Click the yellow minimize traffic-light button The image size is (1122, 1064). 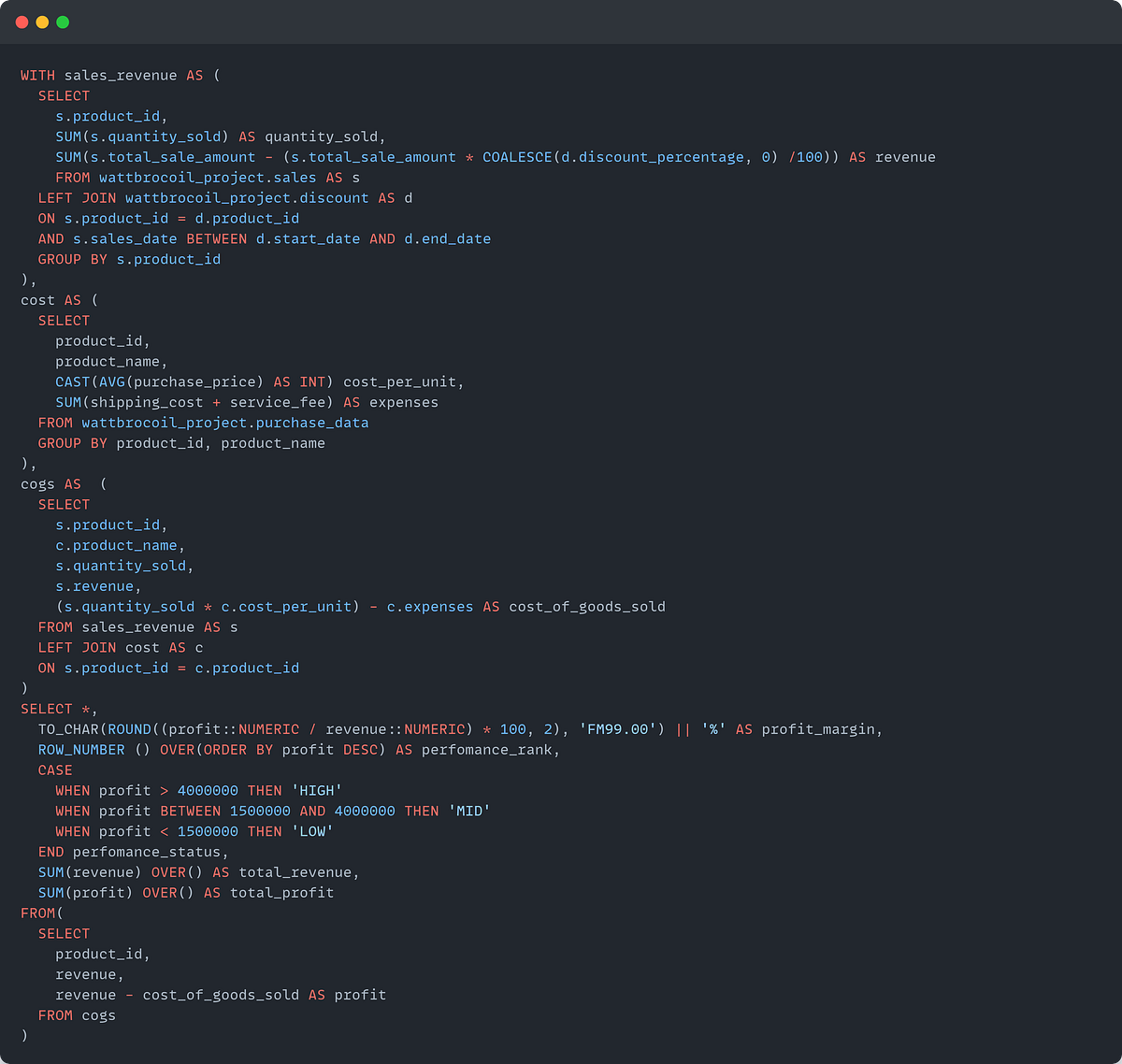pos(40,22)
